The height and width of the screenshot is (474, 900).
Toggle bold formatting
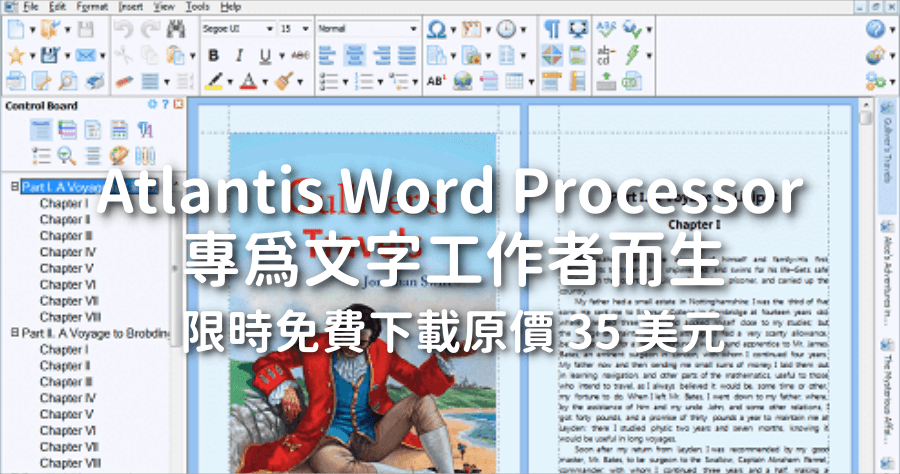click(214, 56)
